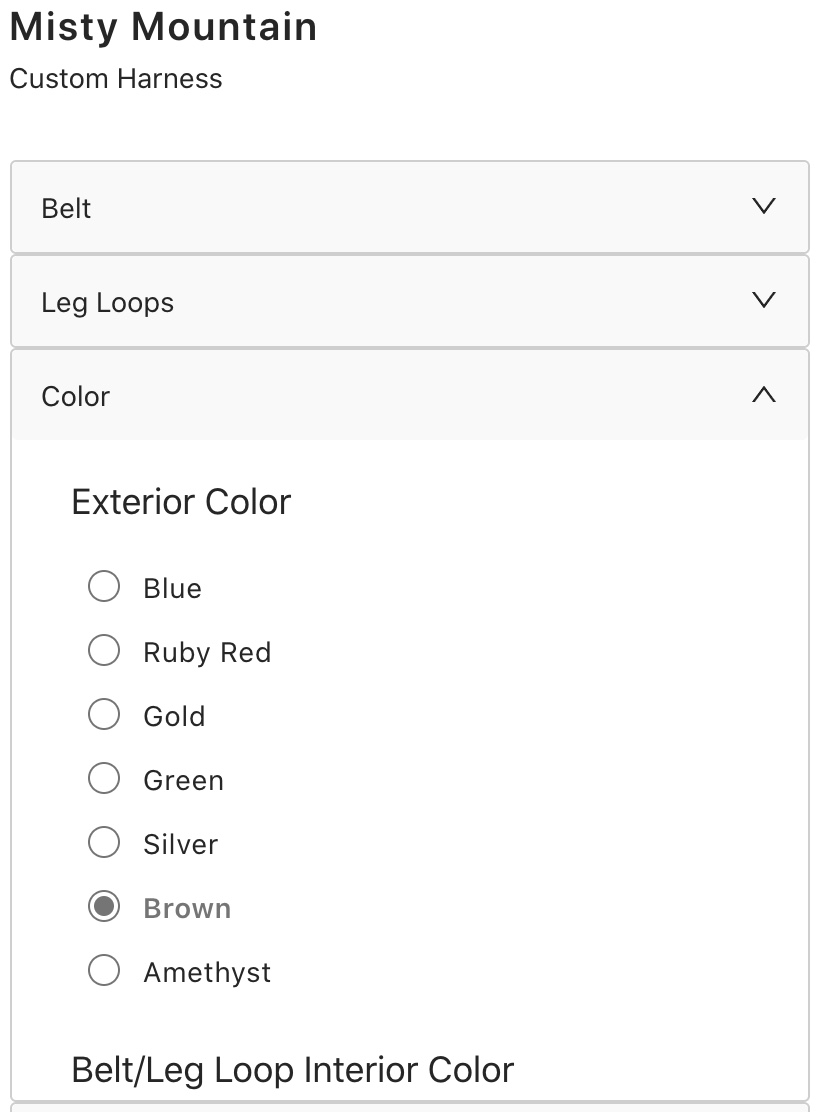Choose Ruby Red radio button

pyautogui.click(x=104, y=650)
